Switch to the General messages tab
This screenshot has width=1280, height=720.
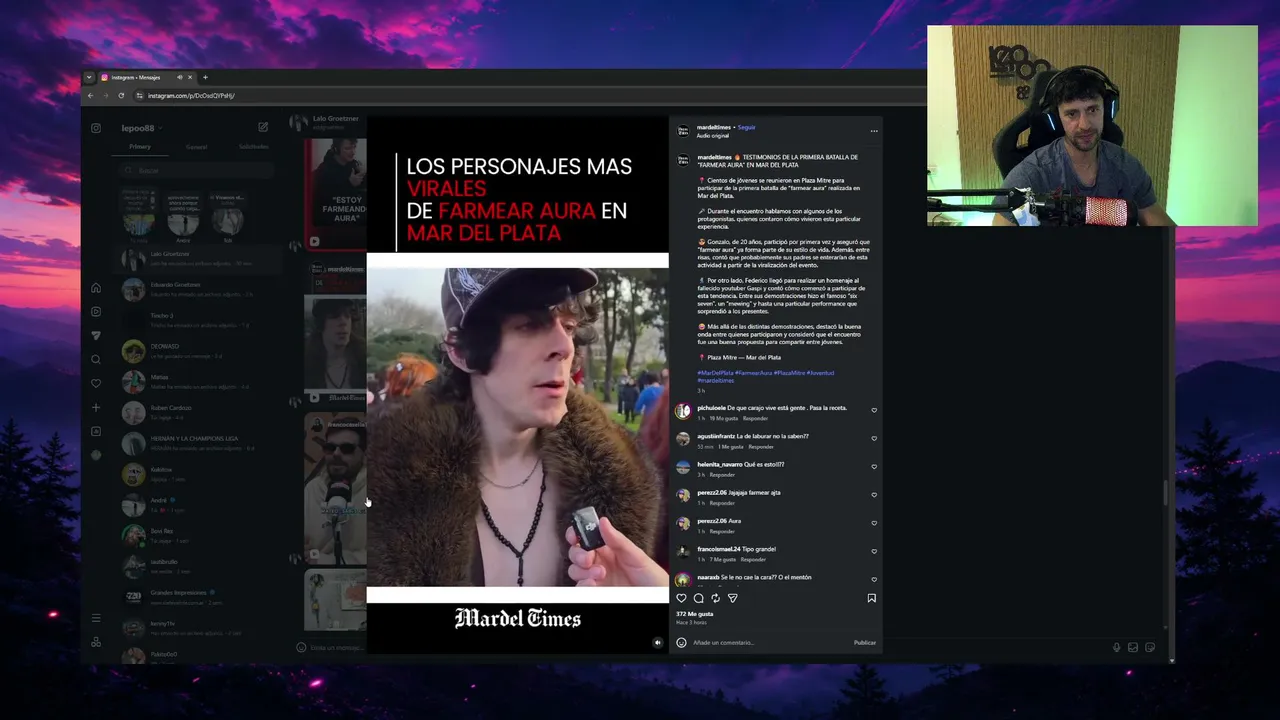coord(196,147)
